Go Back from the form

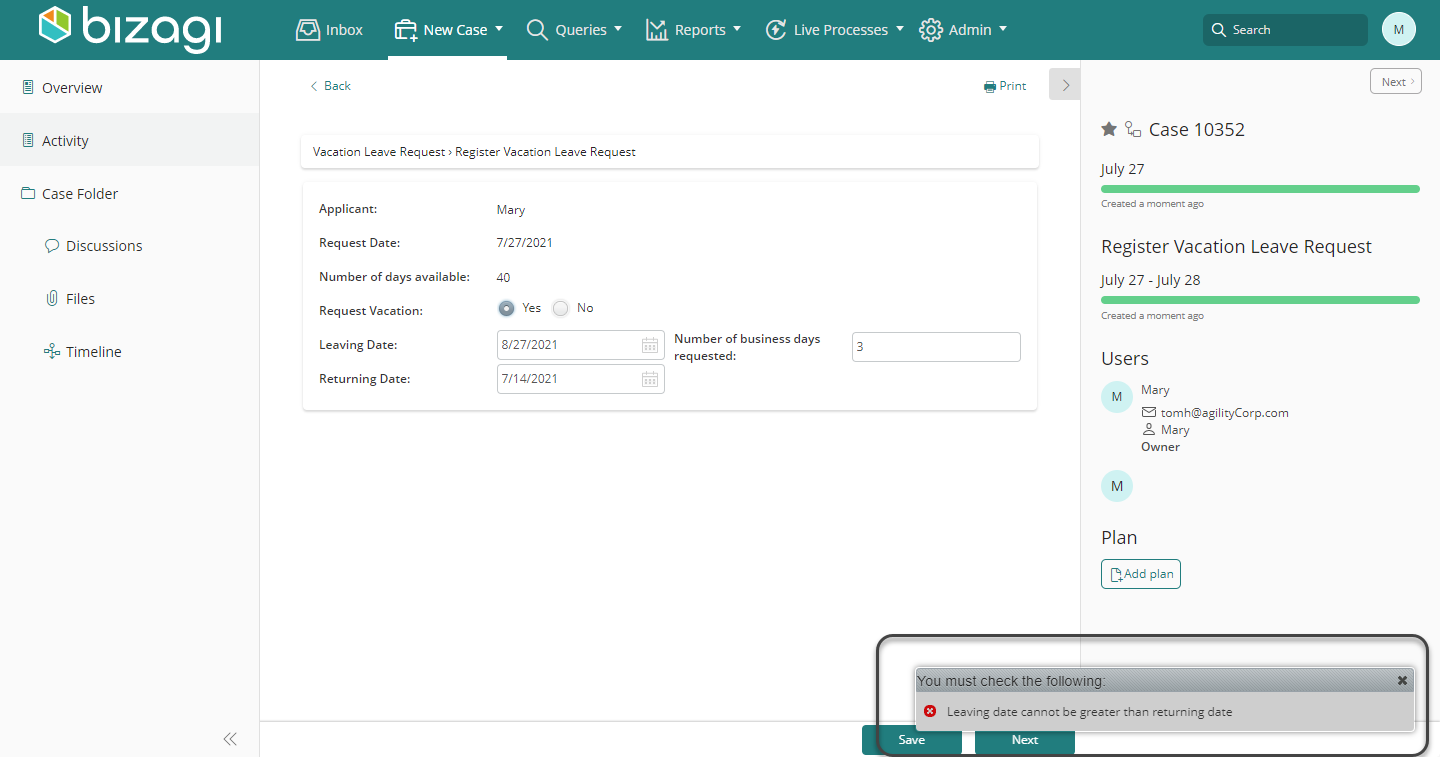tap(330, 86)
